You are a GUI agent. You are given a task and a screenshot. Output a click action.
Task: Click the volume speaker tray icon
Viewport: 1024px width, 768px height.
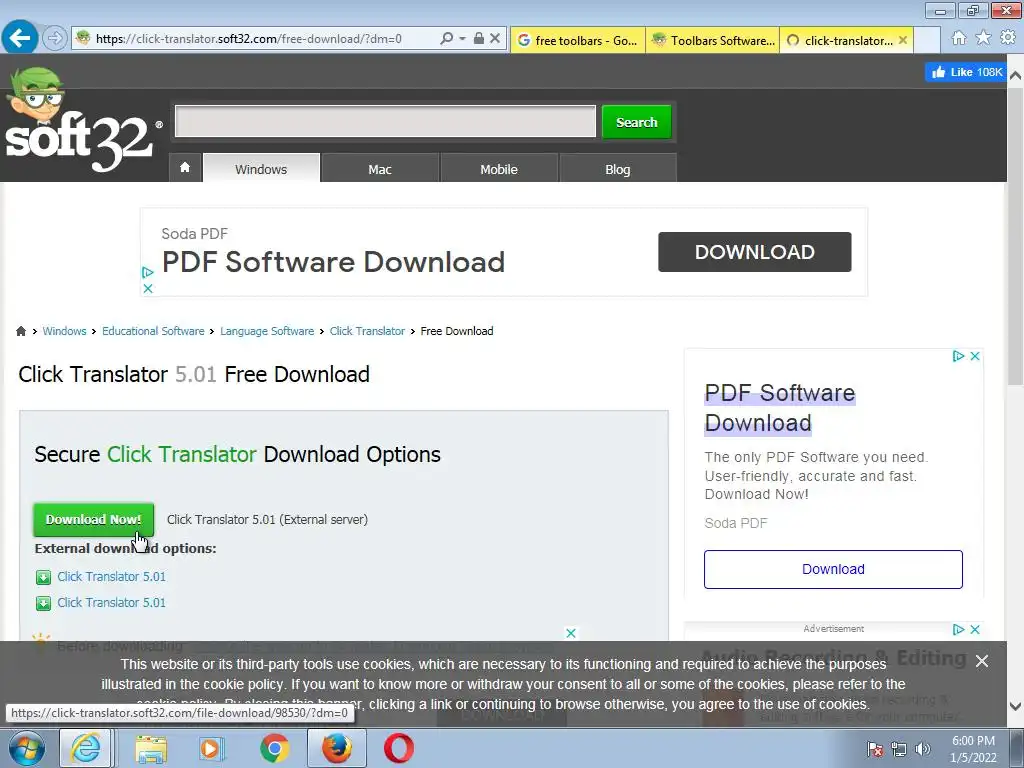point(923,749)
